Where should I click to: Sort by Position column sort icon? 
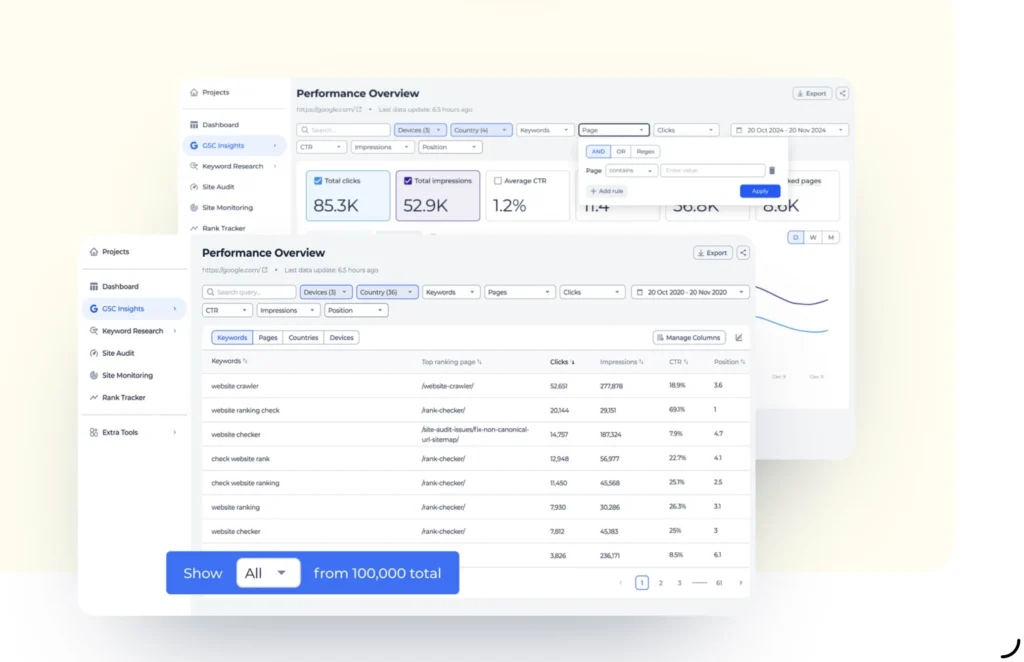point(743,362)
